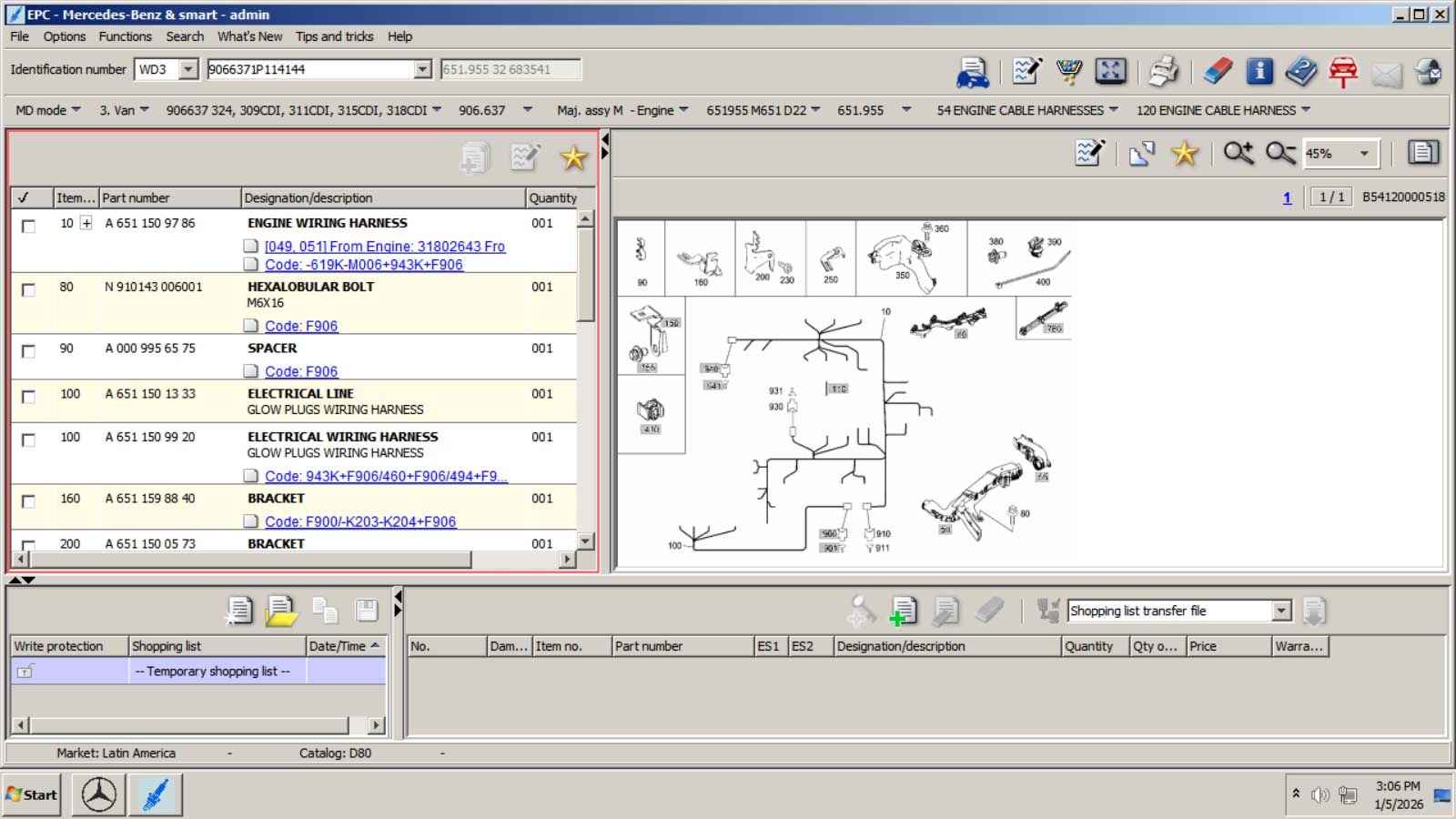Click the red-blue eraser icon

pos(1217,71)
